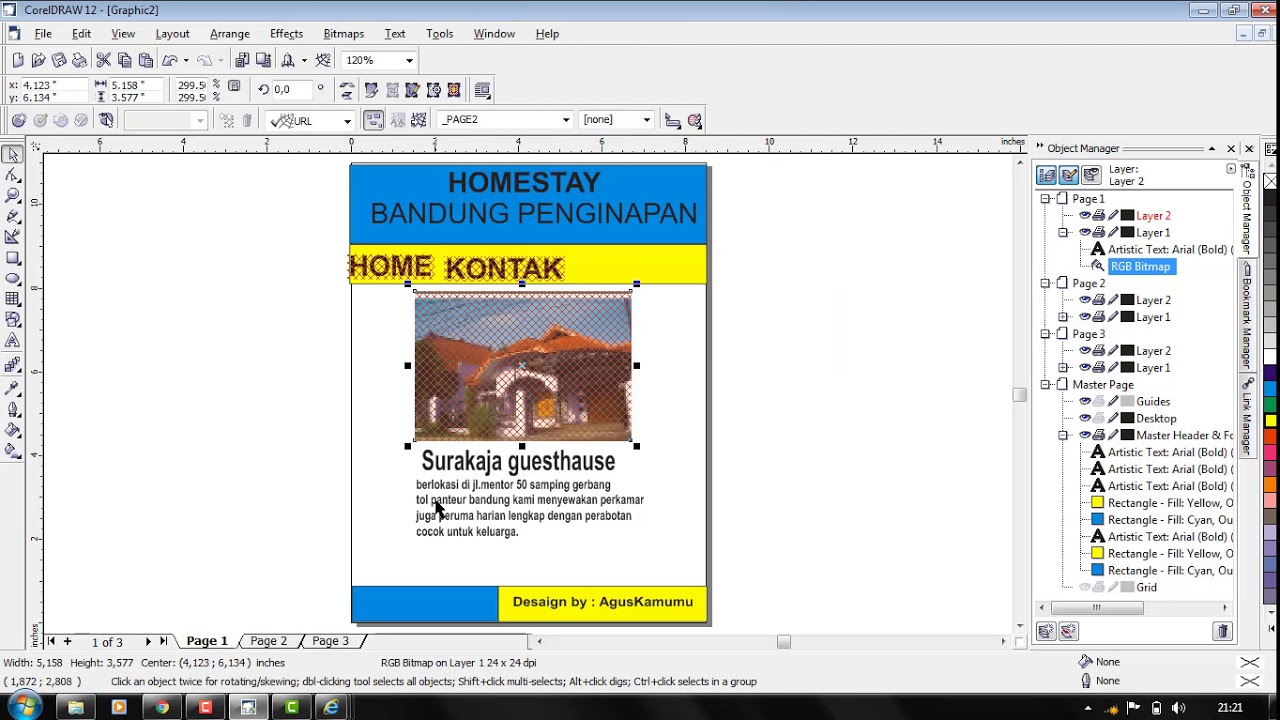Pick the yellow swatch in color palette

click(1270, 421)
